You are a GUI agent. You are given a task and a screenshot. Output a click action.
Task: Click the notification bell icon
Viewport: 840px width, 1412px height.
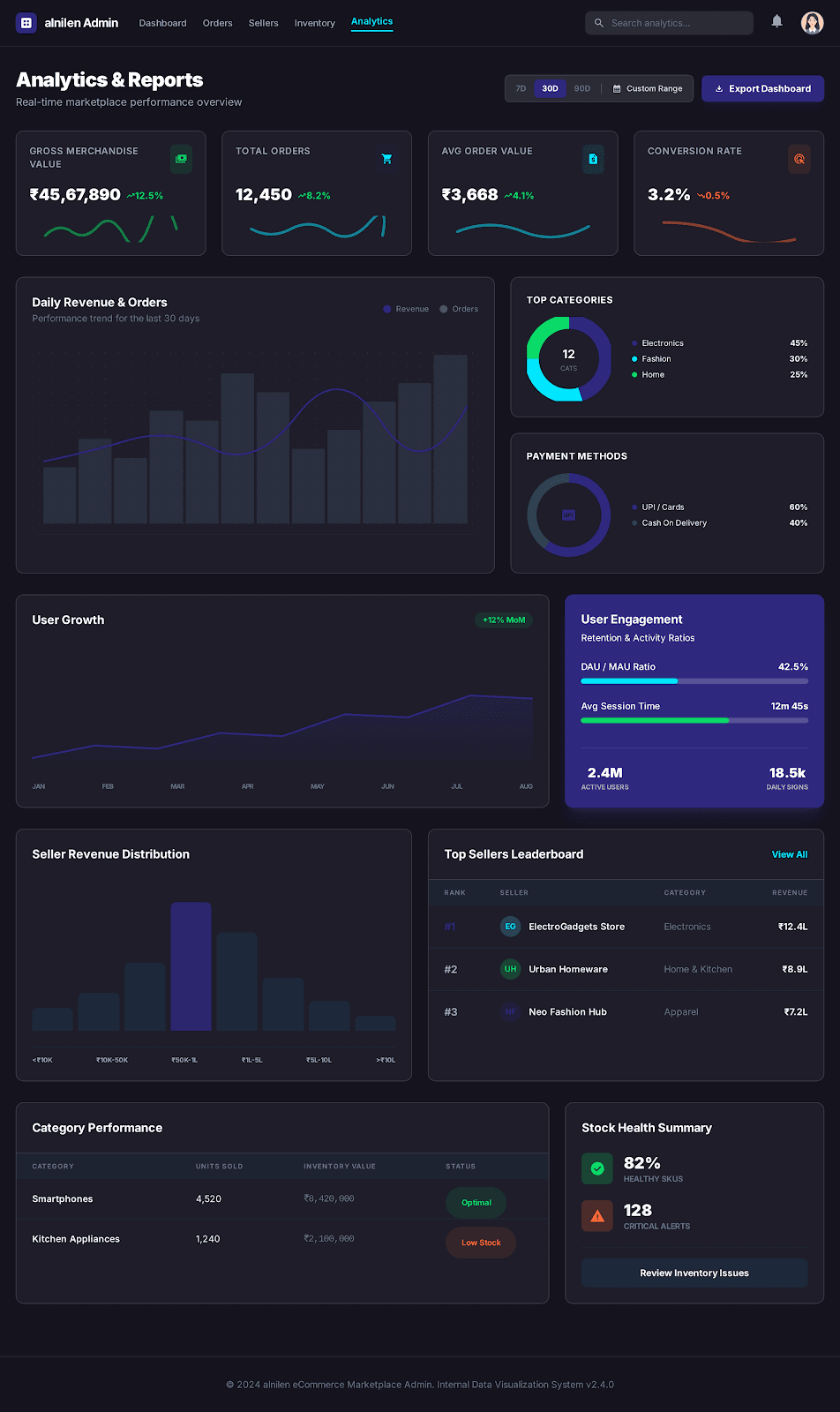click(x=776, y=21)
